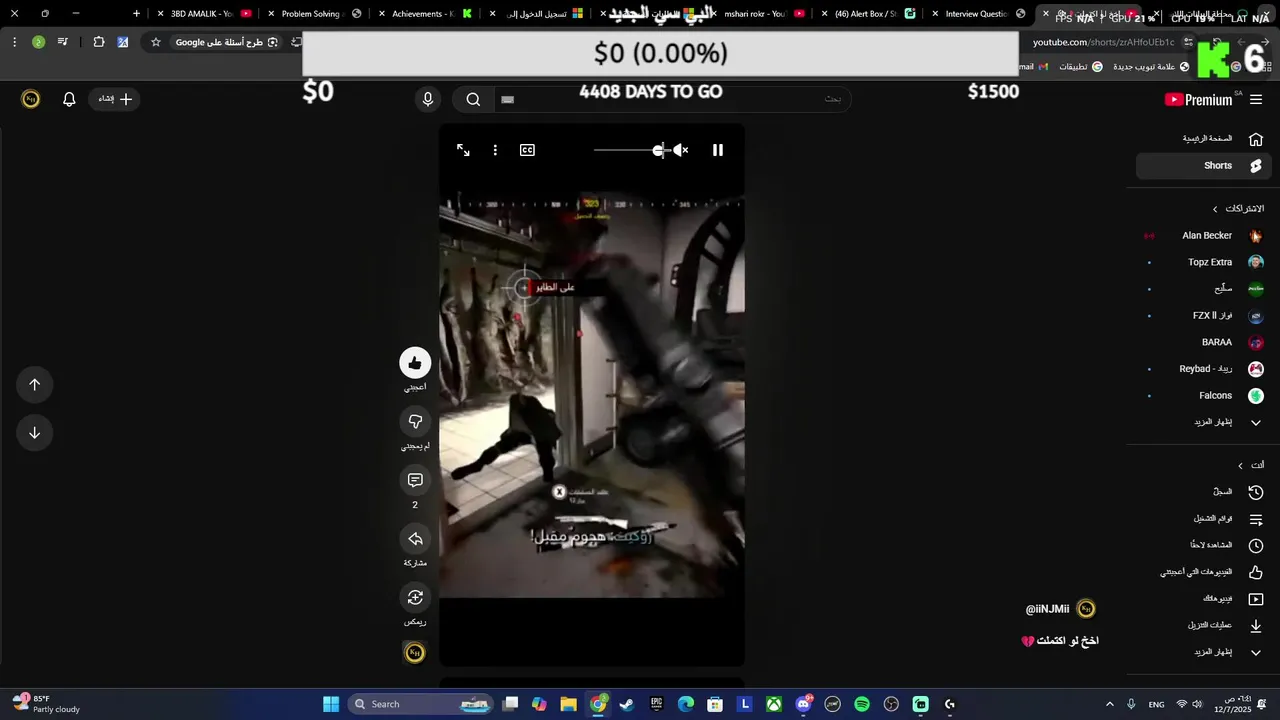1280x720 pixels.
Task: Go to next Short with down arrow
Action: coord(34,433)
